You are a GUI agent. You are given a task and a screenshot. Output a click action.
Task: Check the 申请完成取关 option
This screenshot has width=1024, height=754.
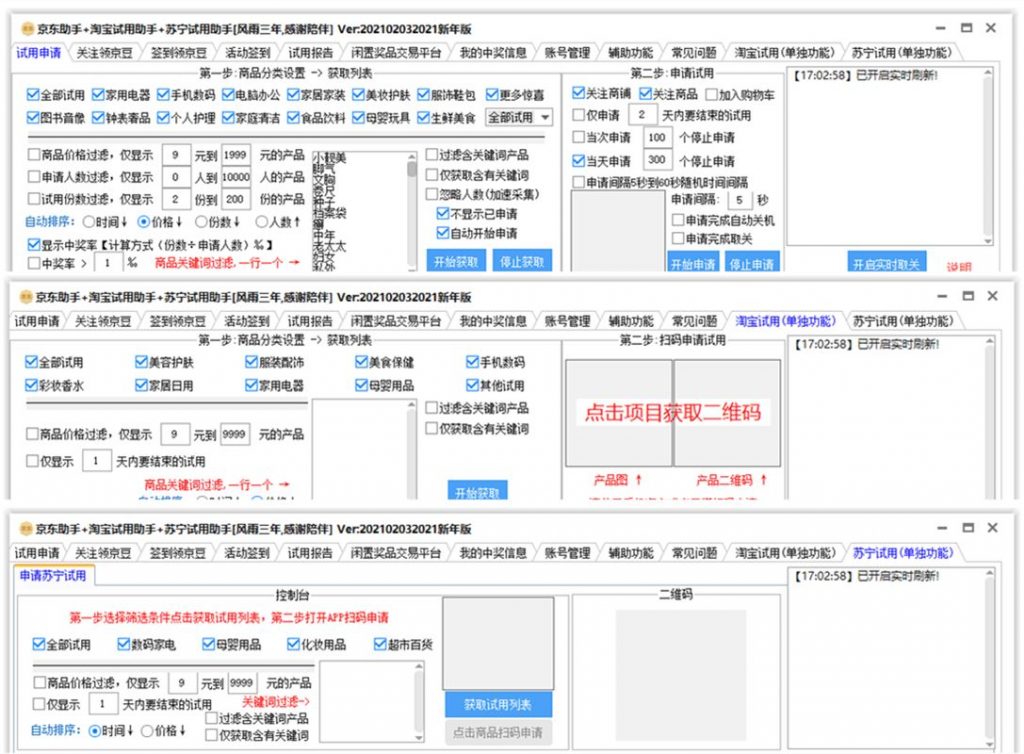pos(679,239)
